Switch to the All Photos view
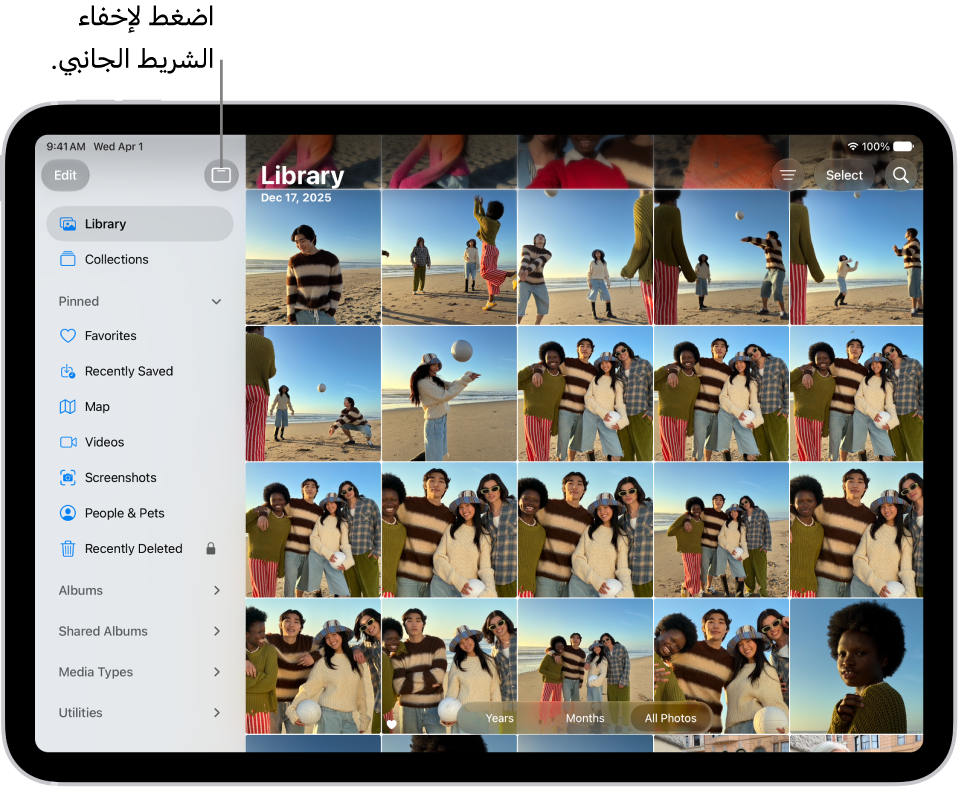960x790 pixels. point(670,718)
